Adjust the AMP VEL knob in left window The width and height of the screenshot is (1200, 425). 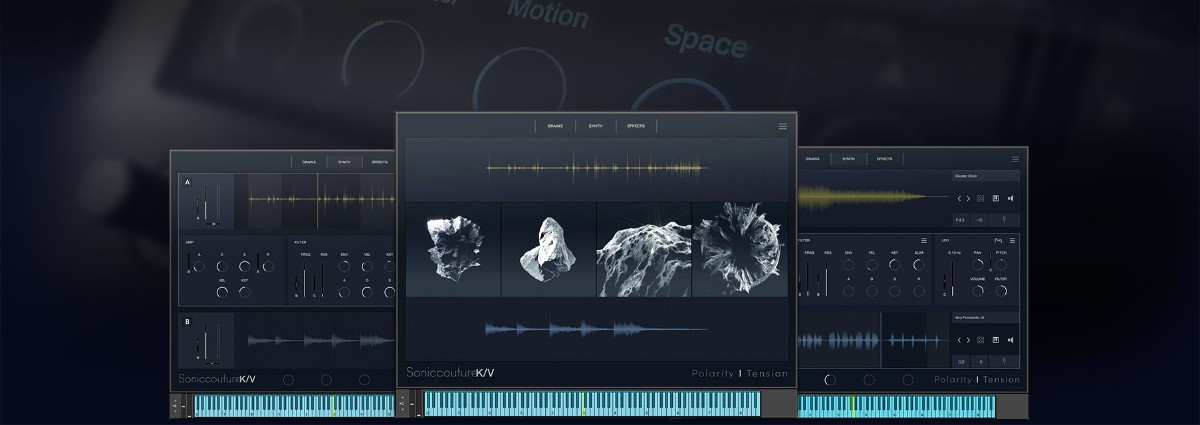coord(222,292)
